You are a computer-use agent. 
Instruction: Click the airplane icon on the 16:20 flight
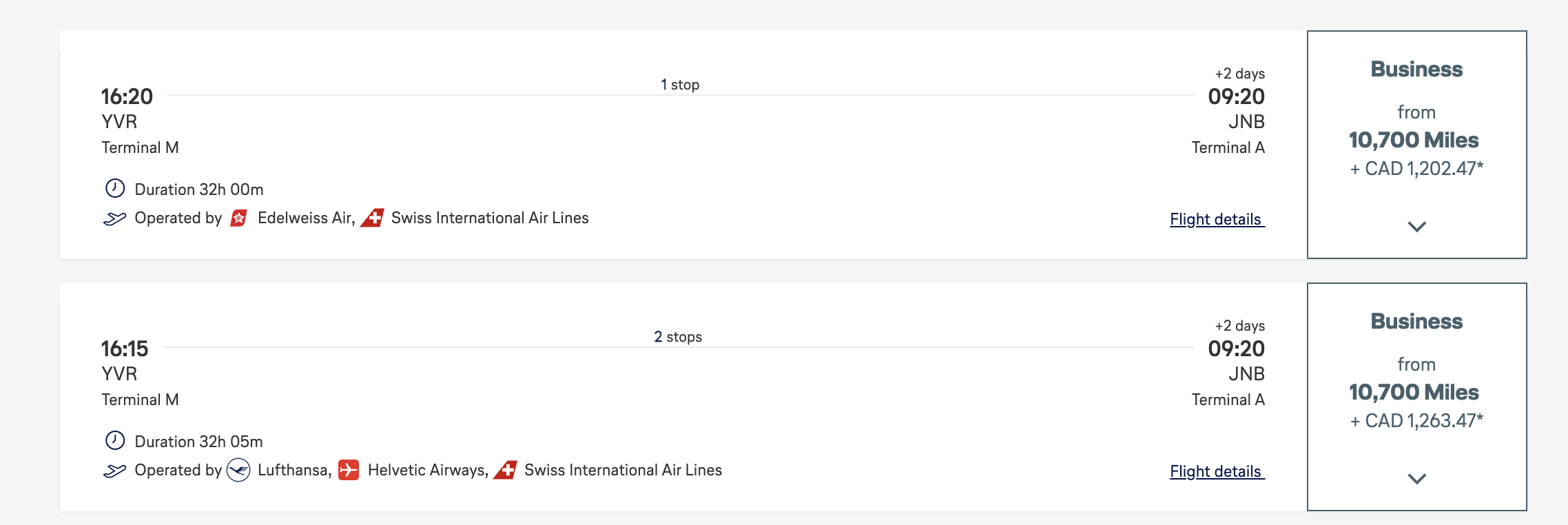click(x=114, y=219)
